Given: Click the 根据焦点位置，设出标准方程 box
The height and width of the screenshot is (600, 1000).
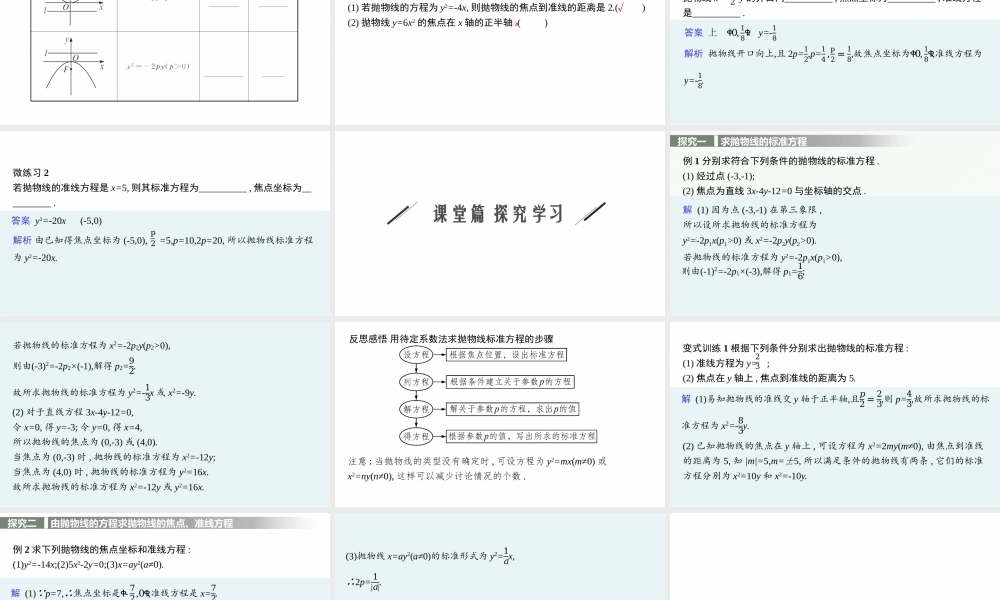Looking at the screenshot, I should point(506,355).
